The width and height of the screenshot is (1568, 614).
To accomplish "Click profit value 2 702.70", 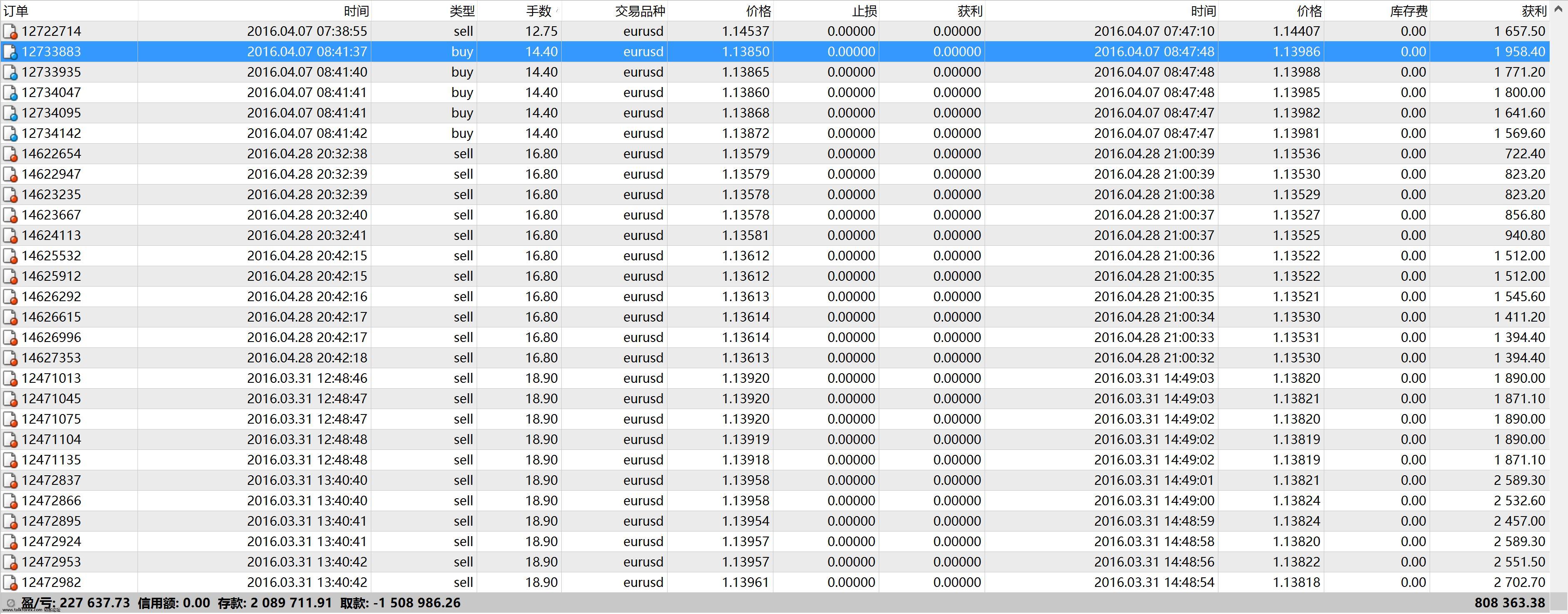I will coord(1519,583).
